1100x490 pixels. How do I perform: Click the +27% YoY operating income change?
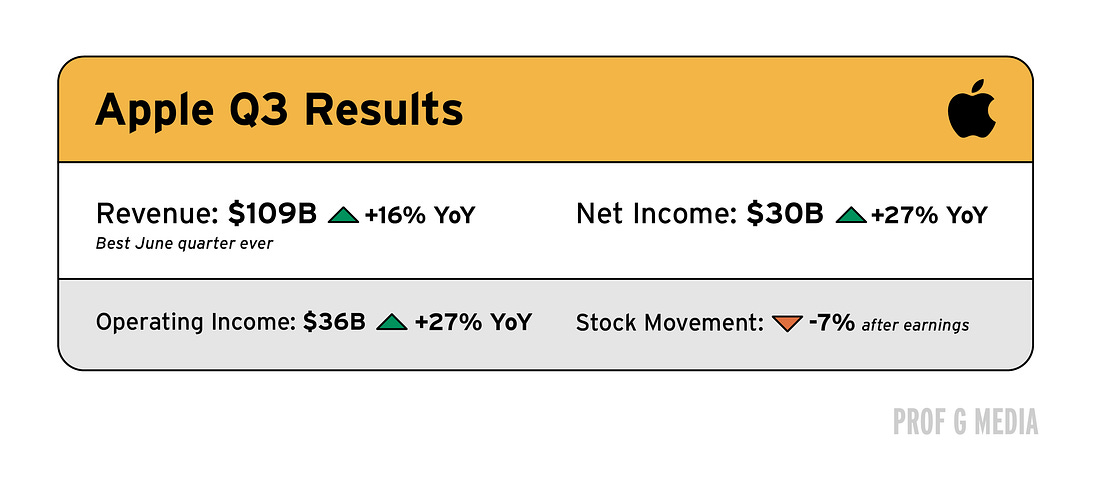(x=473, y=322)
